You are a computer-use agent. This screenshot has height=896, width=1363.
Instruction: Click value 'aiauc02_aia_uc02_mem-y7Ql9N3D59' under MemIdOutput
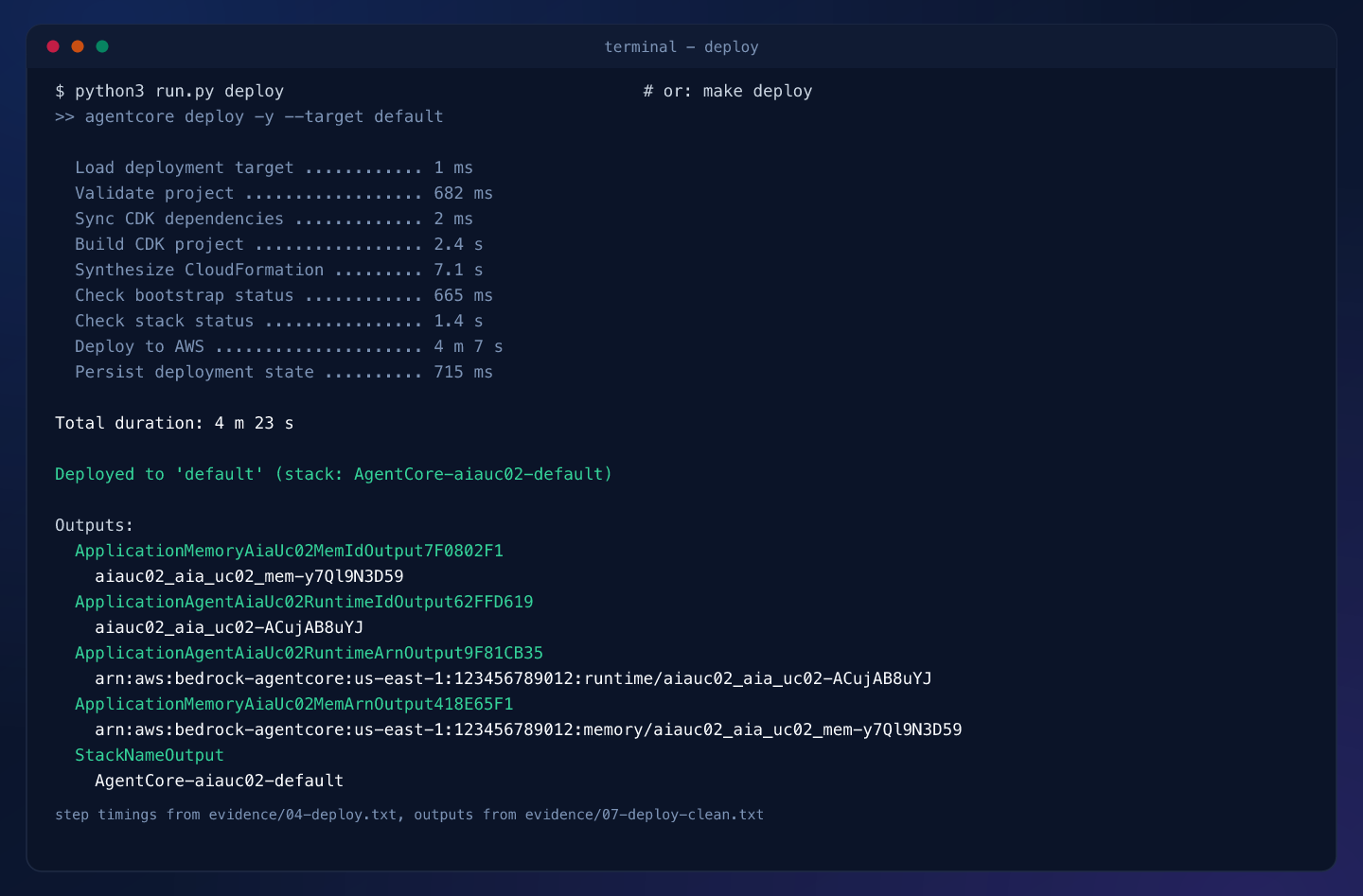(249, 576)
